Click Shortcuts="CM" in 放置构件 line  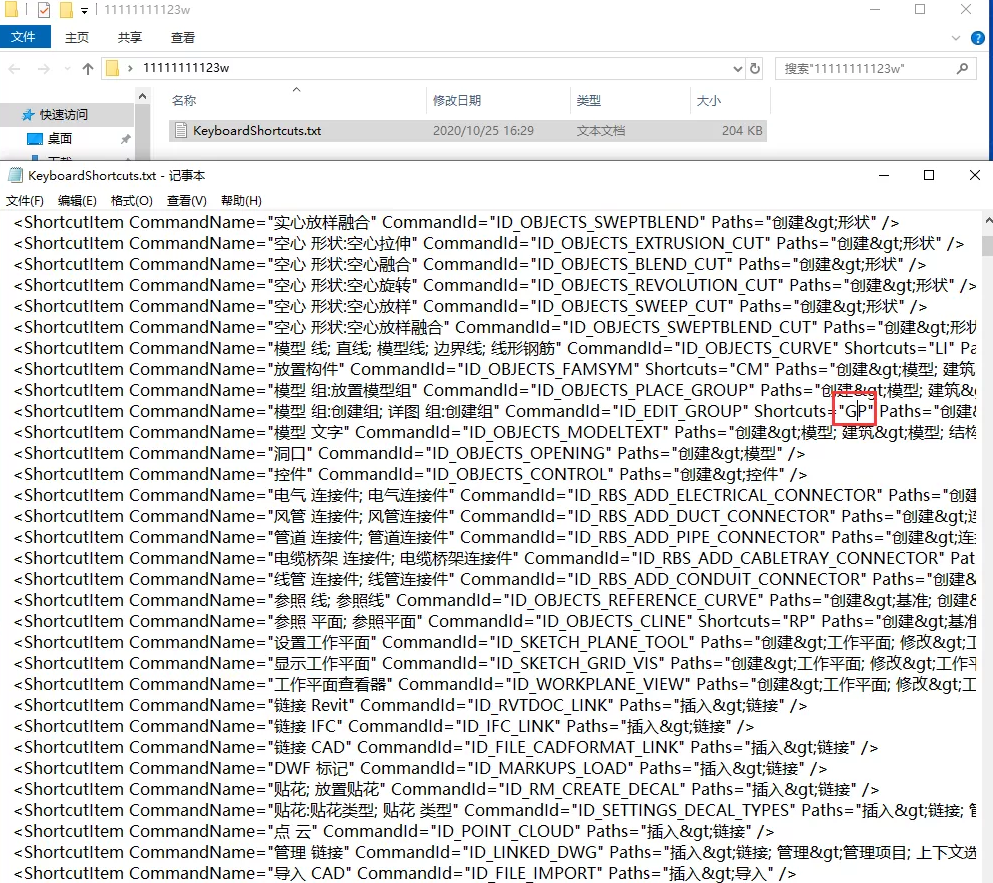tap(708, 369)
